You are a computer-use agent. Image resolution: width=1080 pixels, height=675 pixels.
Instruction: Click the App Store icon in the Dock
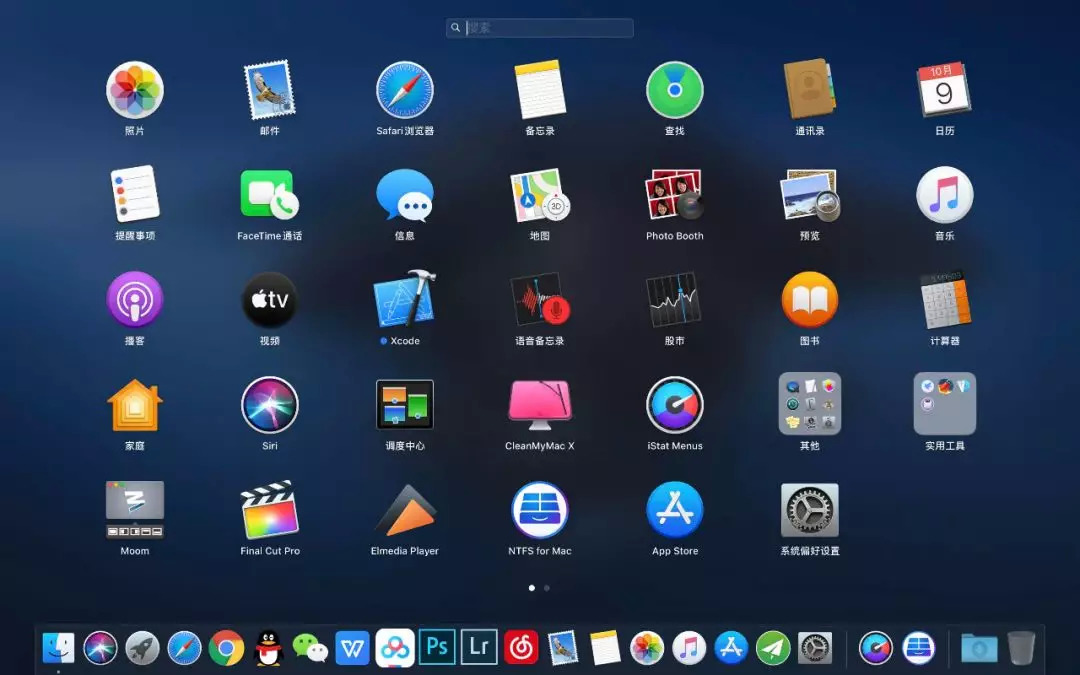pyautogui.click(x=731, y=648)
